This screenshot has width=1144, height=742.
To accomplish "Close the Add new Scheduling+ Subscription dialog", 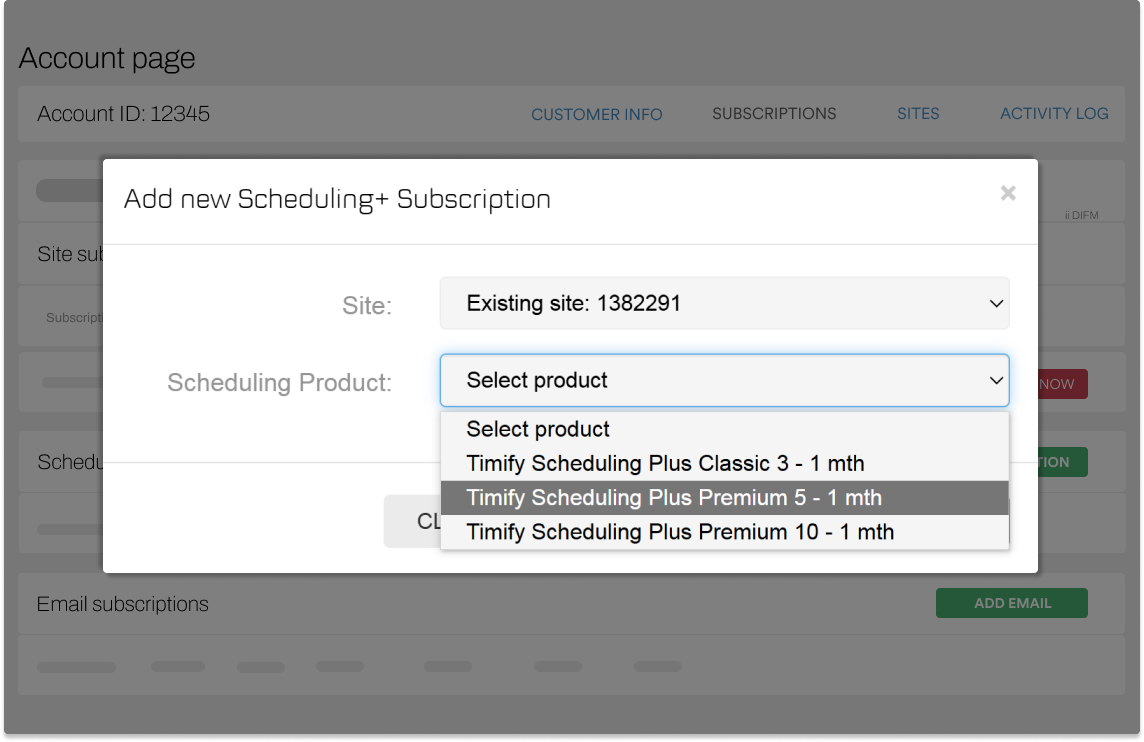I will [x=1008, y=193].
